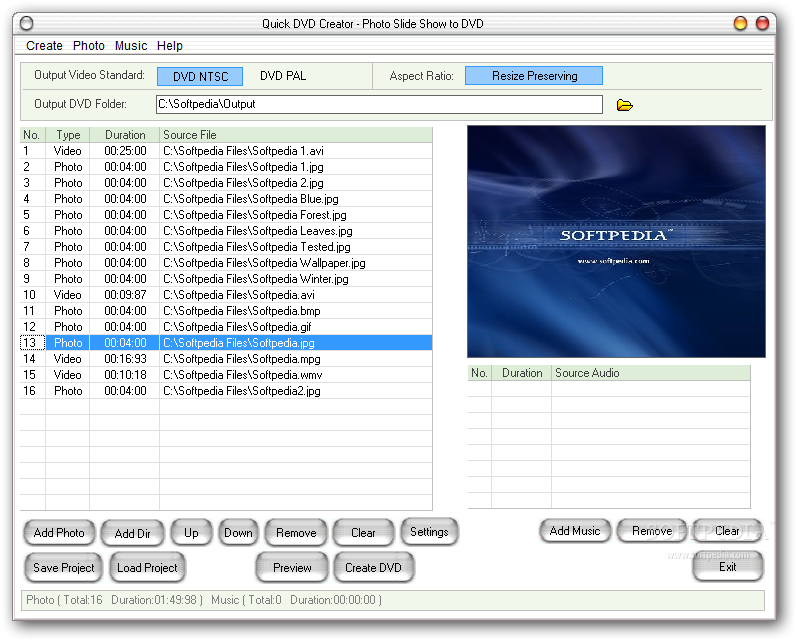Click Duration header in the photo list
The image size is (797, 641).
[125, 135]
